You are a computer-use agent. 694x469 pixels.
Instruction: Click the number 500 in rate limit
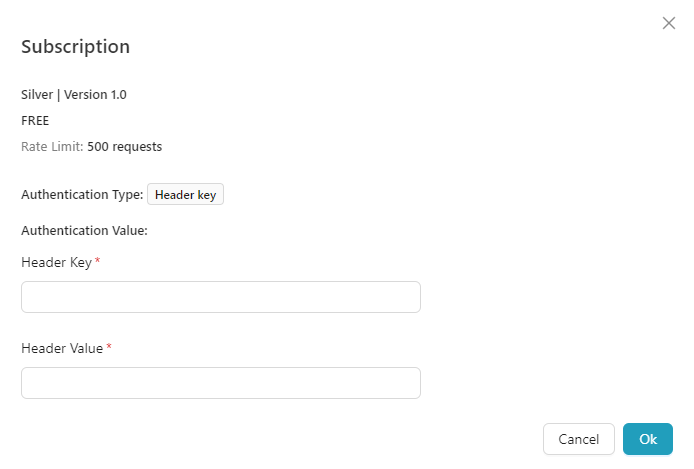pyautogui.click(x=98, y=147)
